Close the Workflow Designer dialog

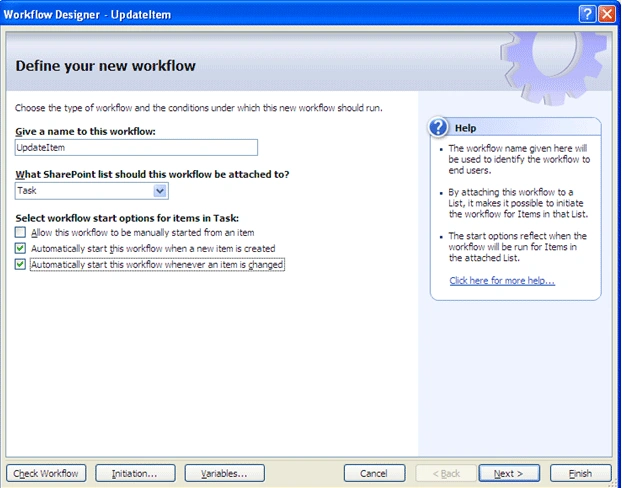[607, 14]
